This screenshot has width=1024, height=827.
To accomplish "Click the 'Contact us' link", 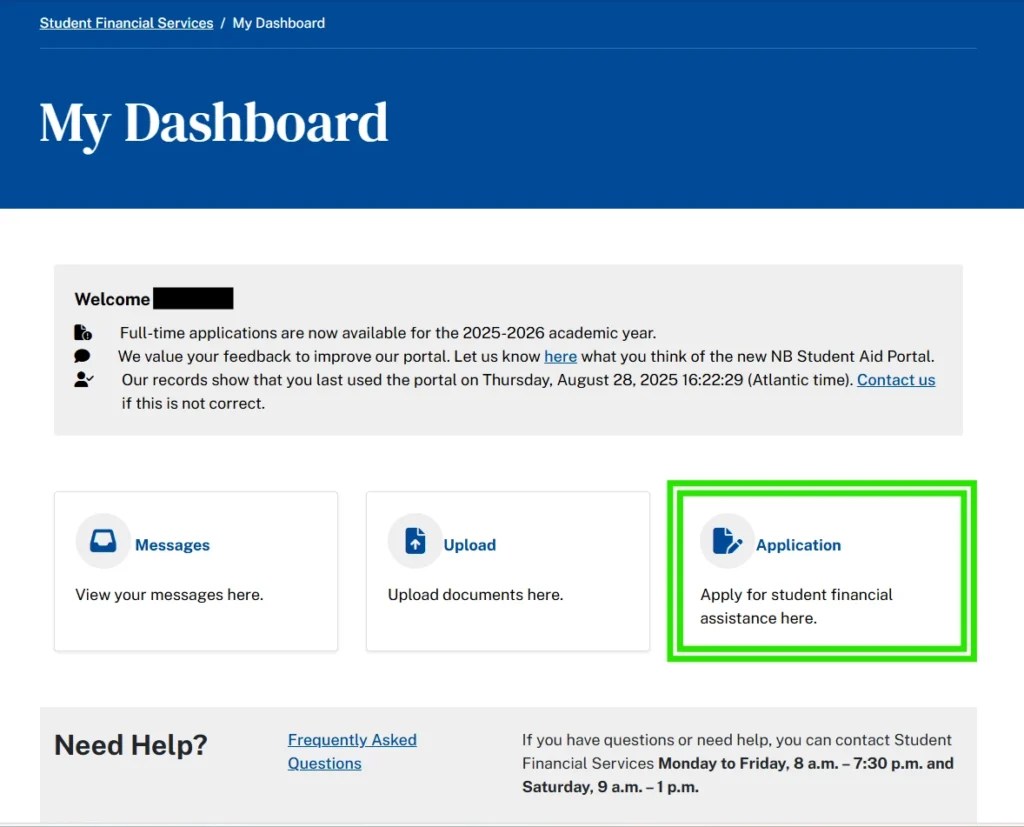I will tap(896, 379).
